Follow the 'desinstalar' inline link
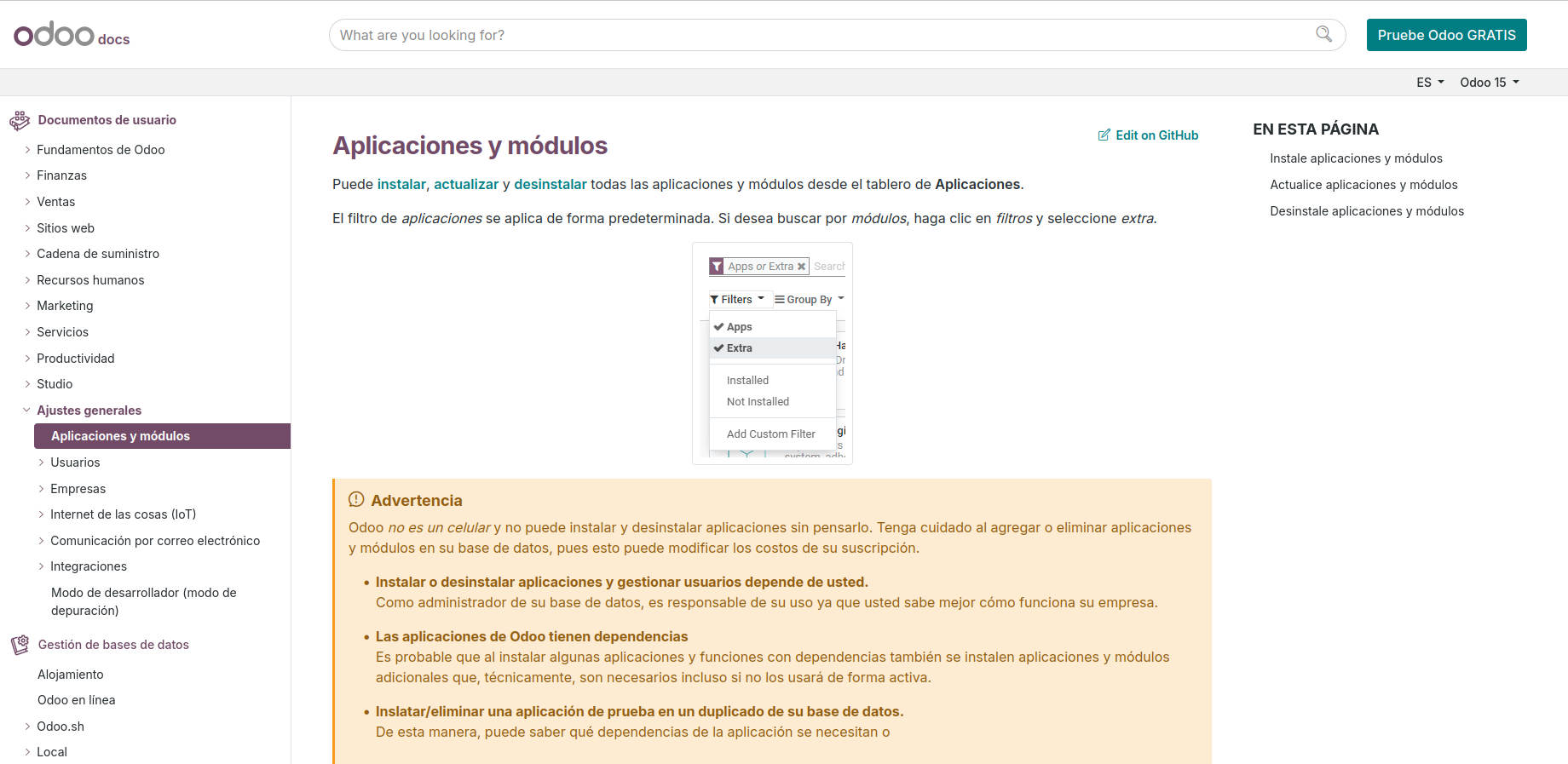Image resolution: width=1568 pixels, height=764 pixels. (551, 184)
